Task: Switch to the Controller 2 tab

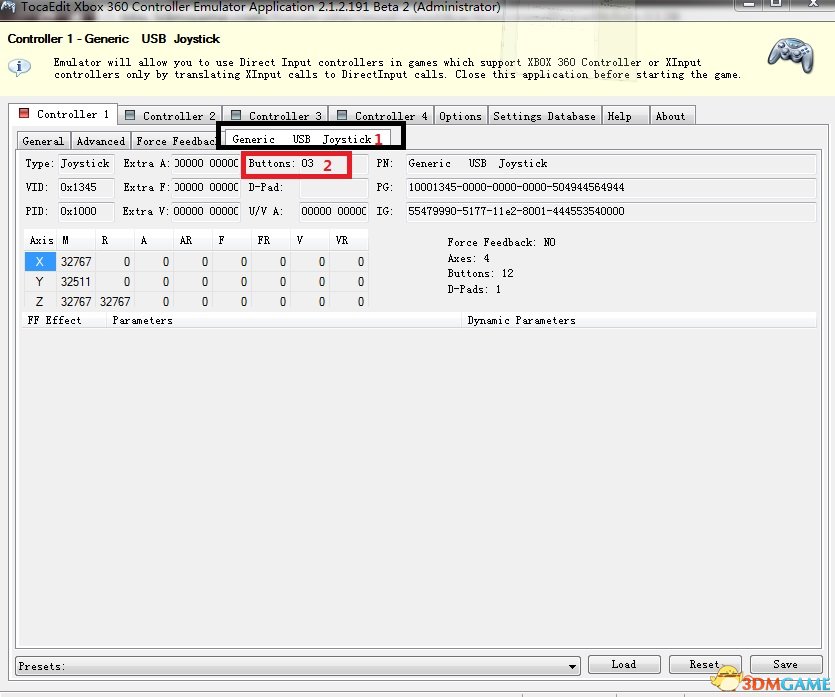Action: [170, 116]
